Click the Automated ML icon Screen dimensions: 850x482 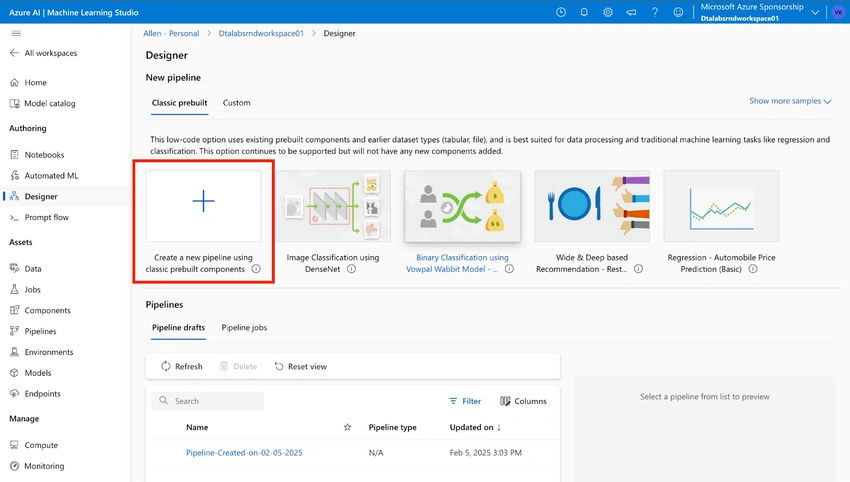tap(15, 176)
